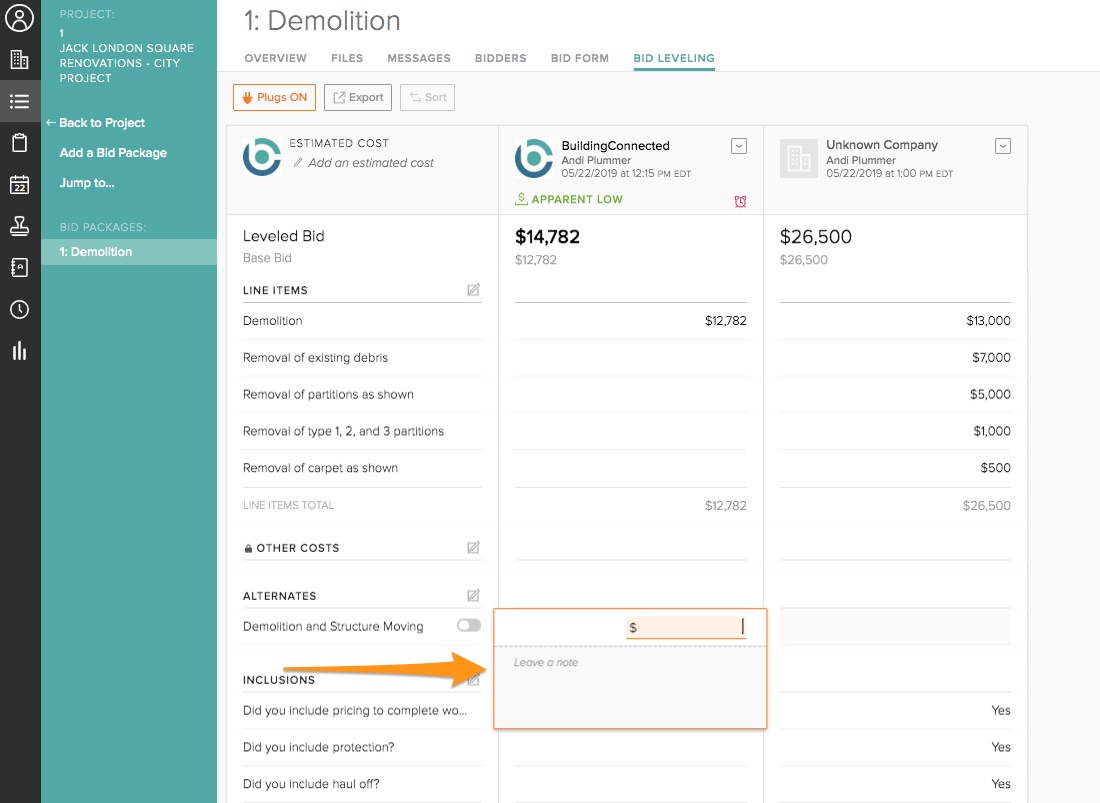Click the red alarm clock icon
The image size is (1100, 803).
740,201
